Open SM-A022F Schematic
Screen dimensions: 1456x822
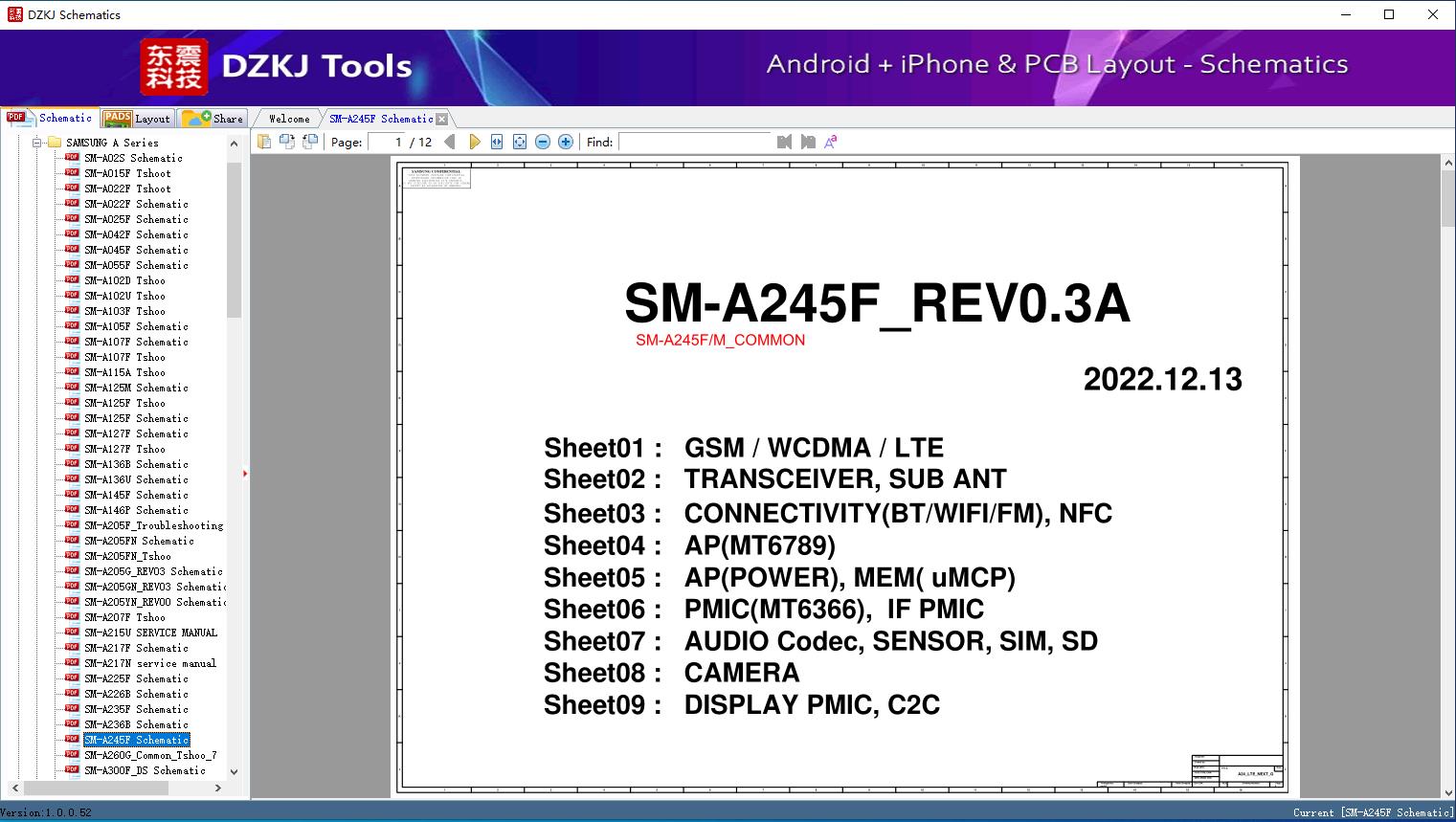click(x=136, y=204)
